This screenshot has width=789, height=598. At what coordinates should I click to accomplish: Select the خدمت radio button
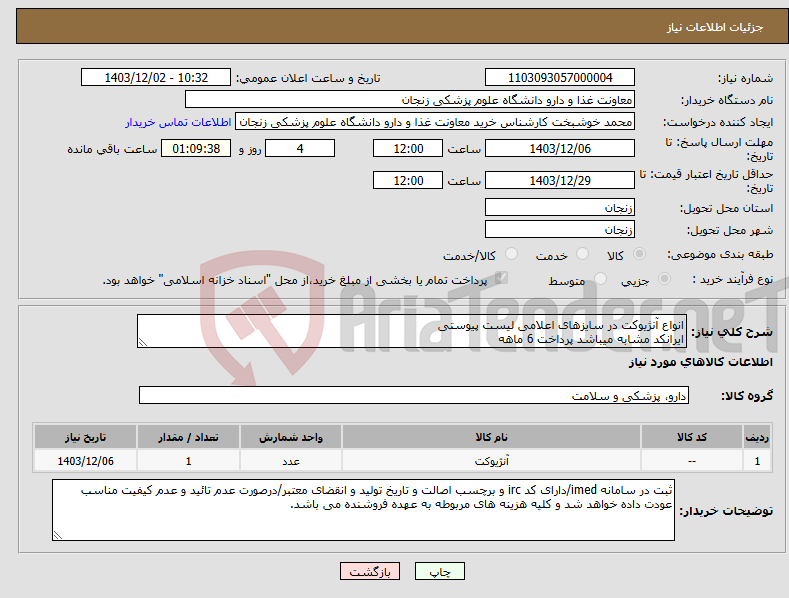point(582,254)
